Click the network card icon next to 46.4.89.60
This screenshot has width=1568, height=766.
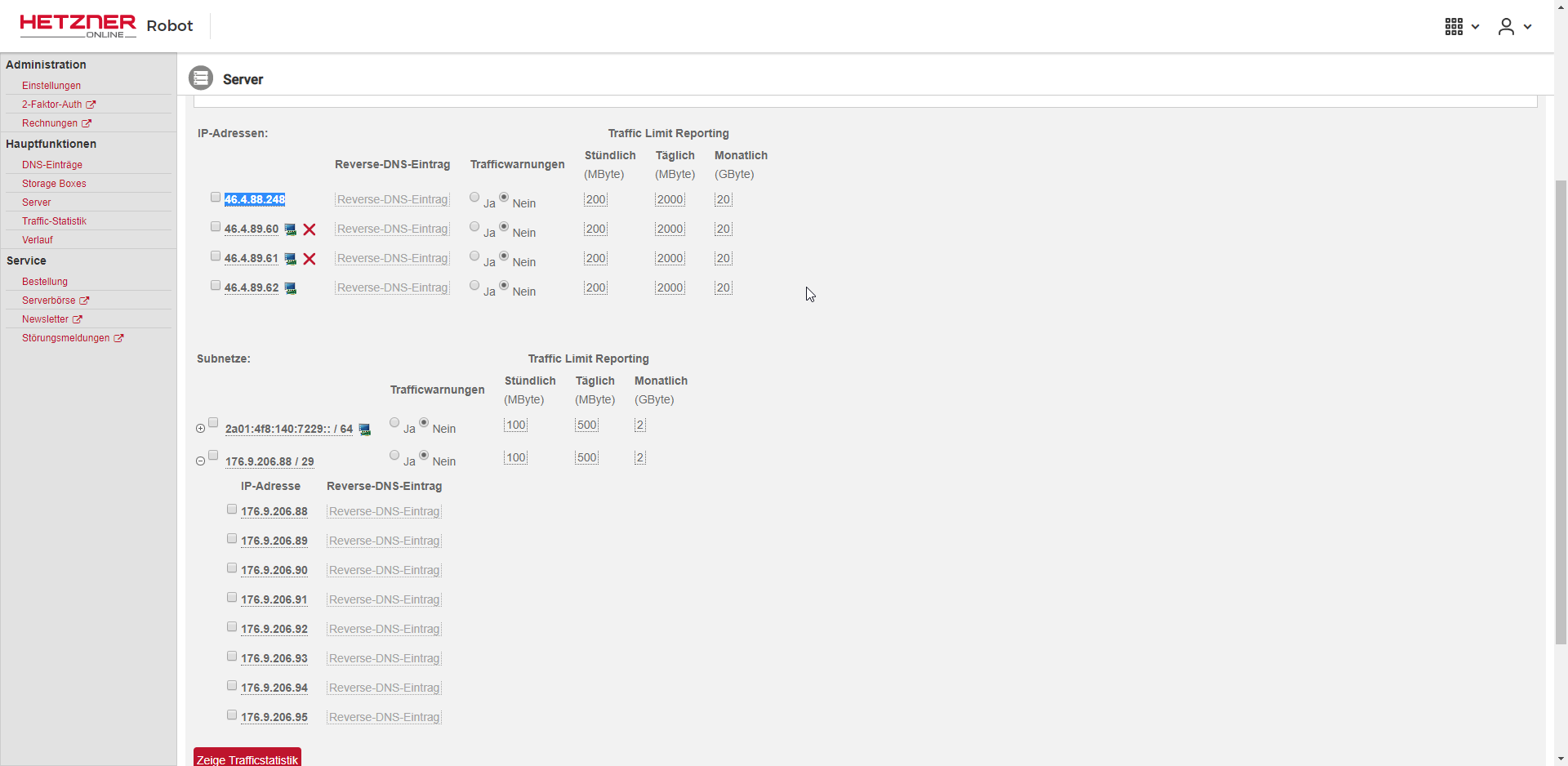(290, 229)
